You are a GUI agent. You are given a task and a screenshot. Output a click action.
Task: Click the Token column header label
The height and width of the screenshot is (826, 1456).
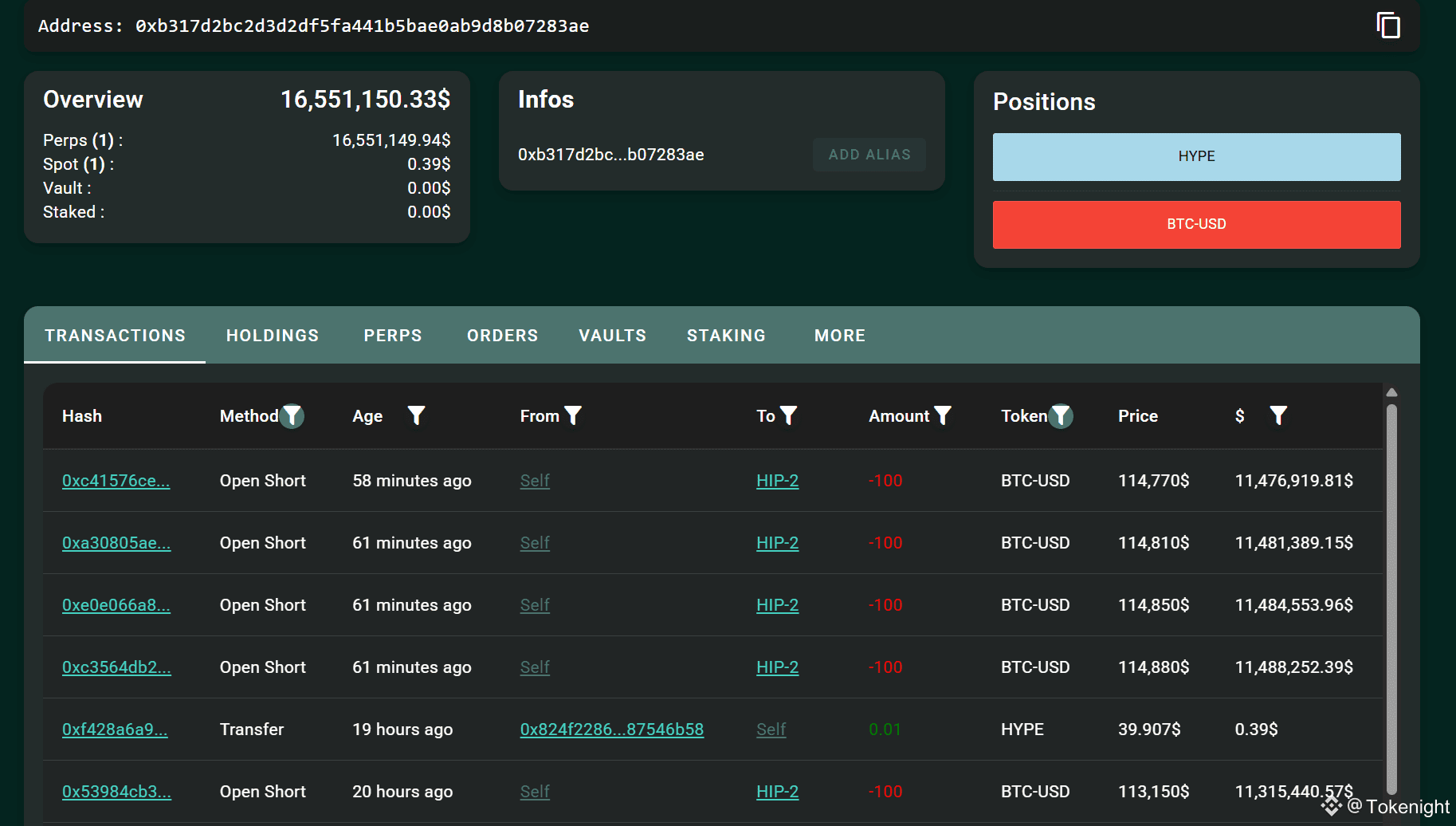click(x=1024, y=416)
